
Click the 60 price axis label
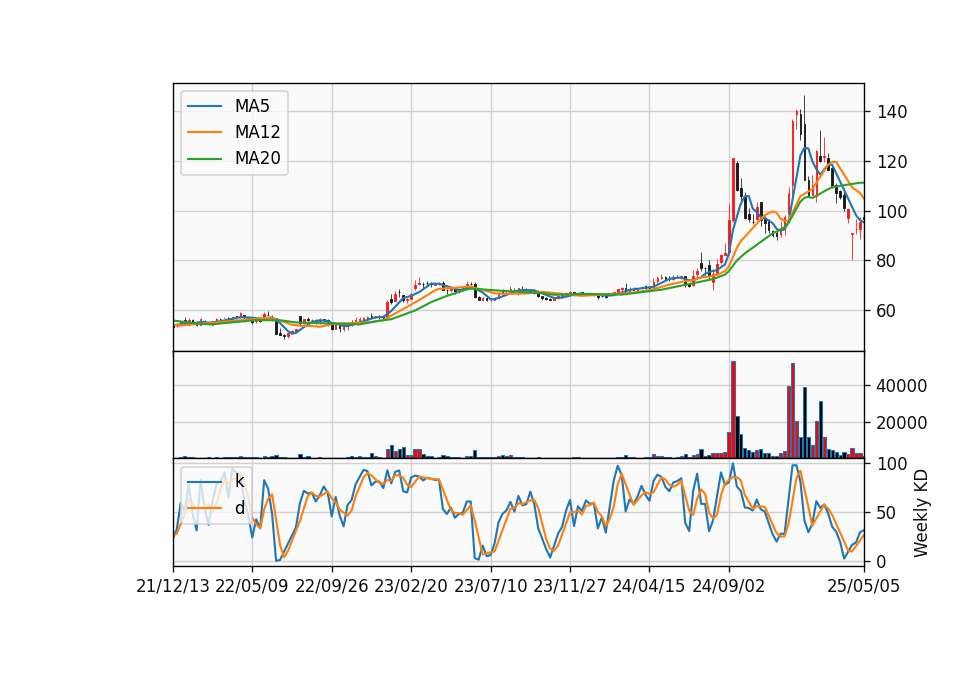[887, 311]
